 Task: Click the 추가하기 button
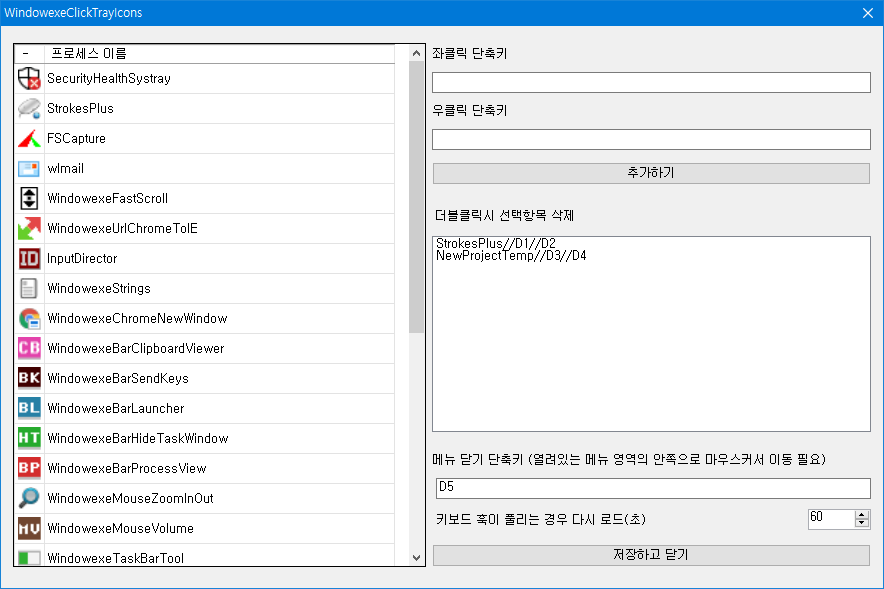coord(651,173)
